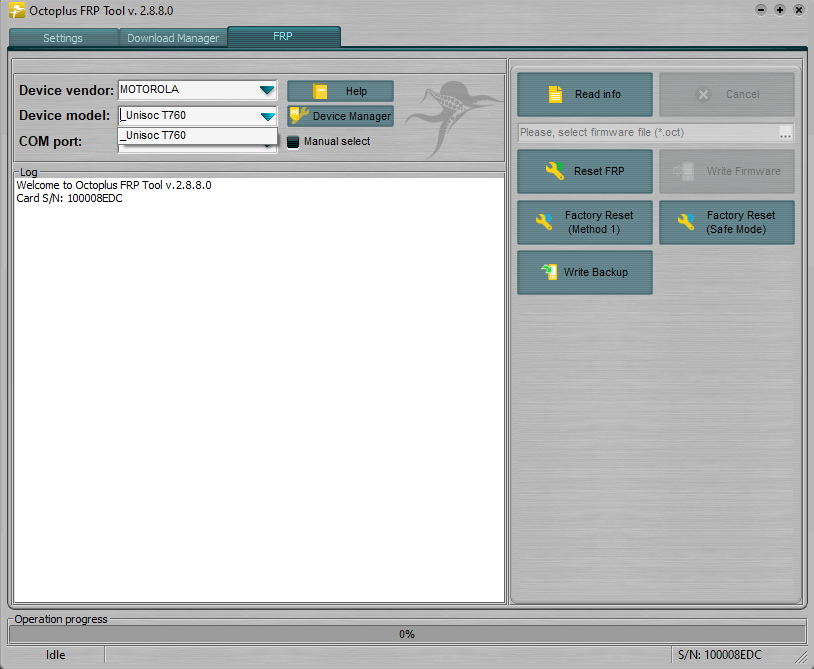Browse firmware file with ellipsis button
The width and height of the screenshot is (814, 669).
coord(786,133)
